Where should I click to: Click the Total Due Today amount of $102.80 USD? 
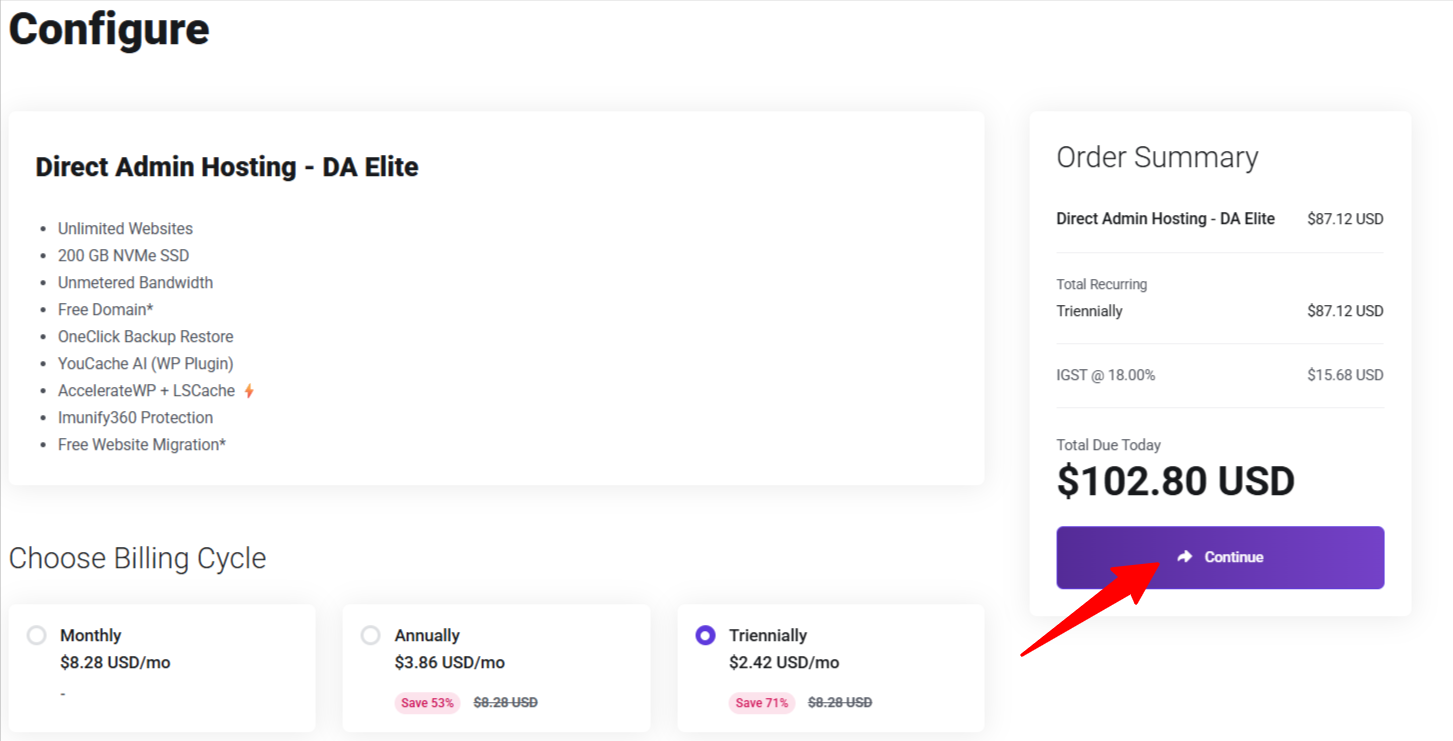click(1175, 481)
